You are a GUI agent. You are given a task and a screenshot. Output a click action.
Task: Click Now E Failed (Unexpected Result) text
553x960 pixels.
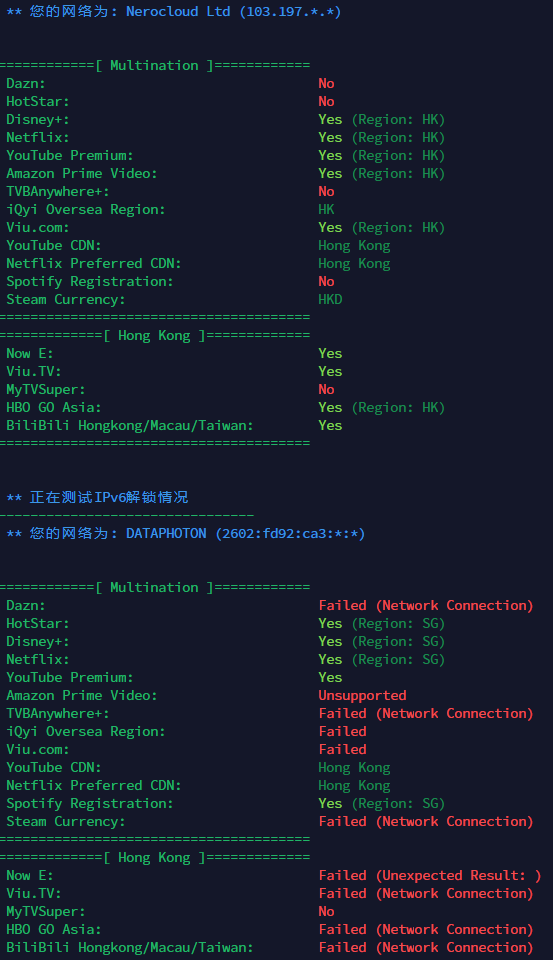[x=430, y=876]
